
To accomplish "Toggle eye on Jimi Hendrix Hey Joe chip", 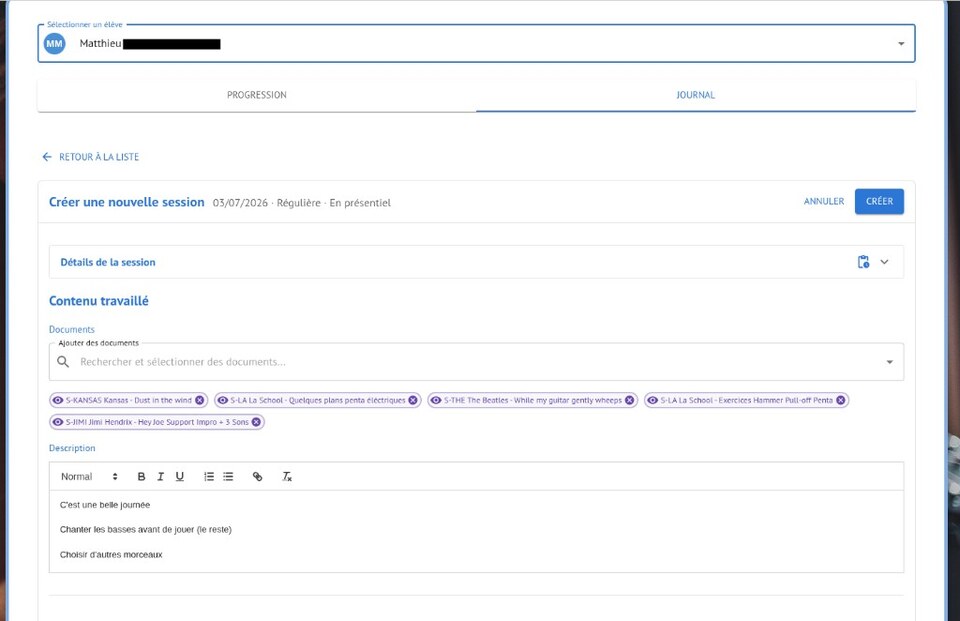I will pyautogui.click(x=58, y=422).
